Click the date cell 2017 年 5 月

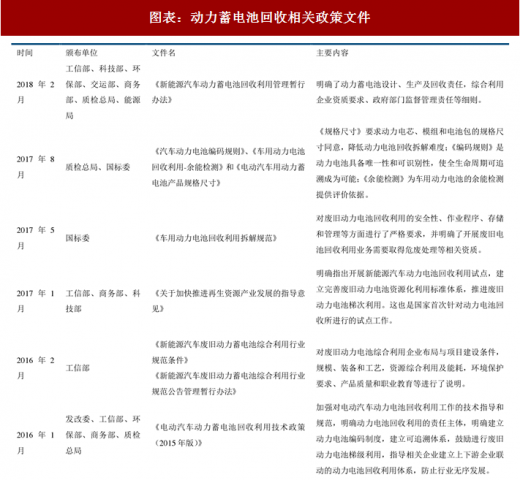click(36, 238)
